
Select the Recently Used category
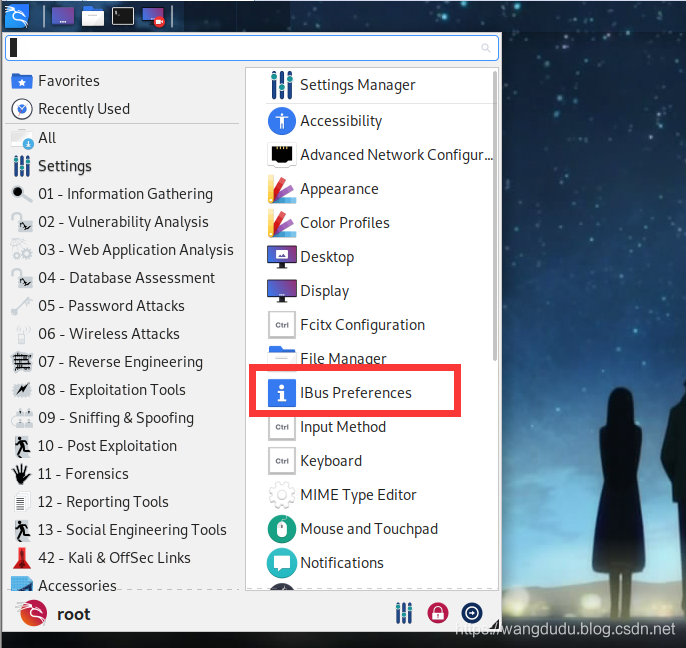(x=124, y=109)
